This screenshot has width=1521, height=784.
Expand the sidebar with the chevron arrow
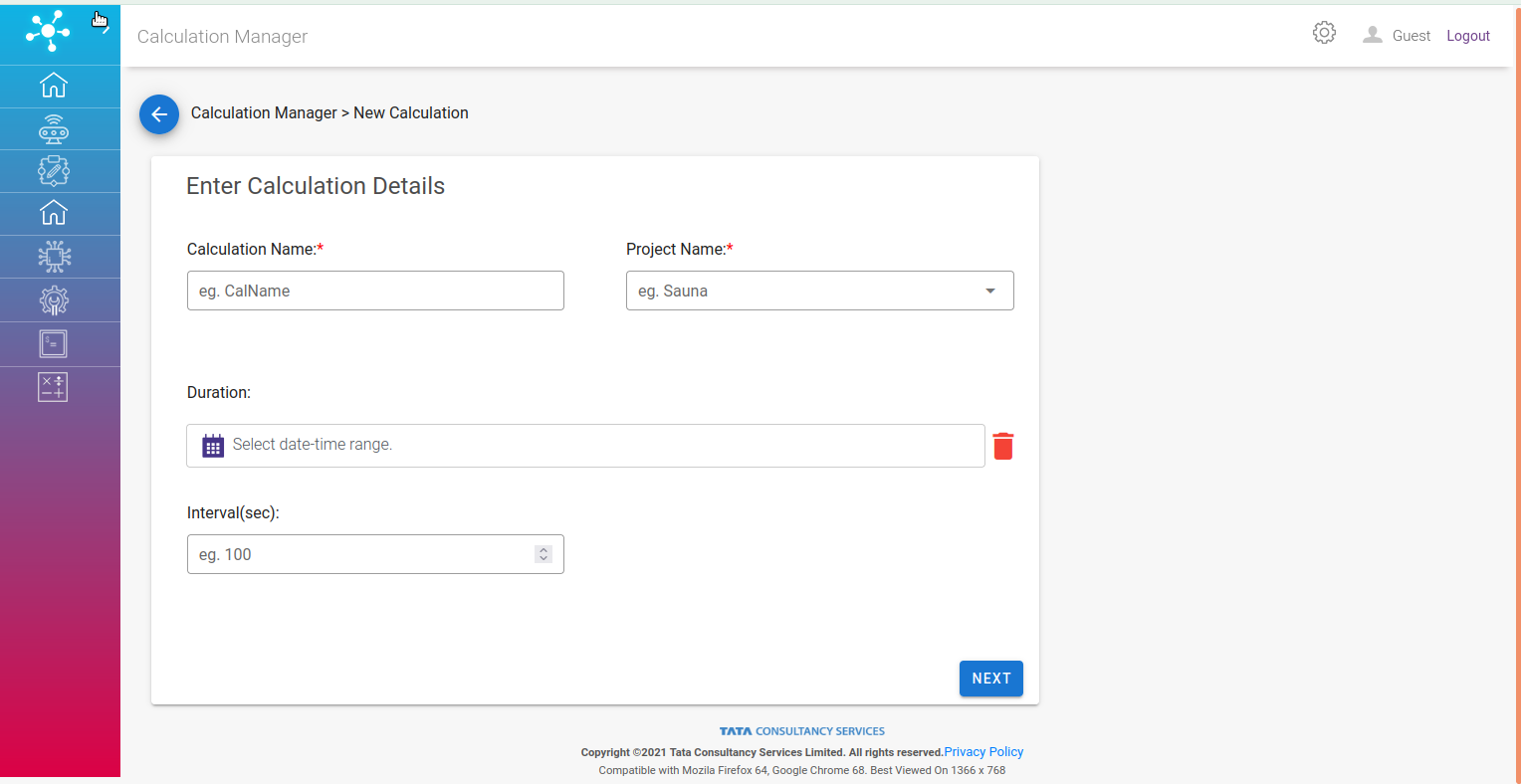106,28
